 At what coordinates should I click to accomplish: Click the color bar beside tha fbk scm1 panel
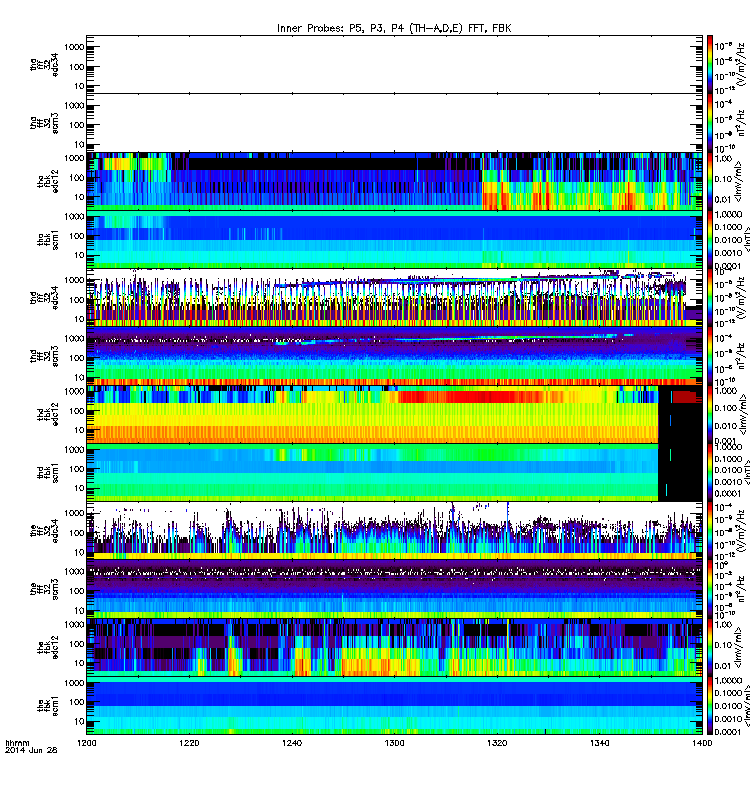[x=710, y=239]
